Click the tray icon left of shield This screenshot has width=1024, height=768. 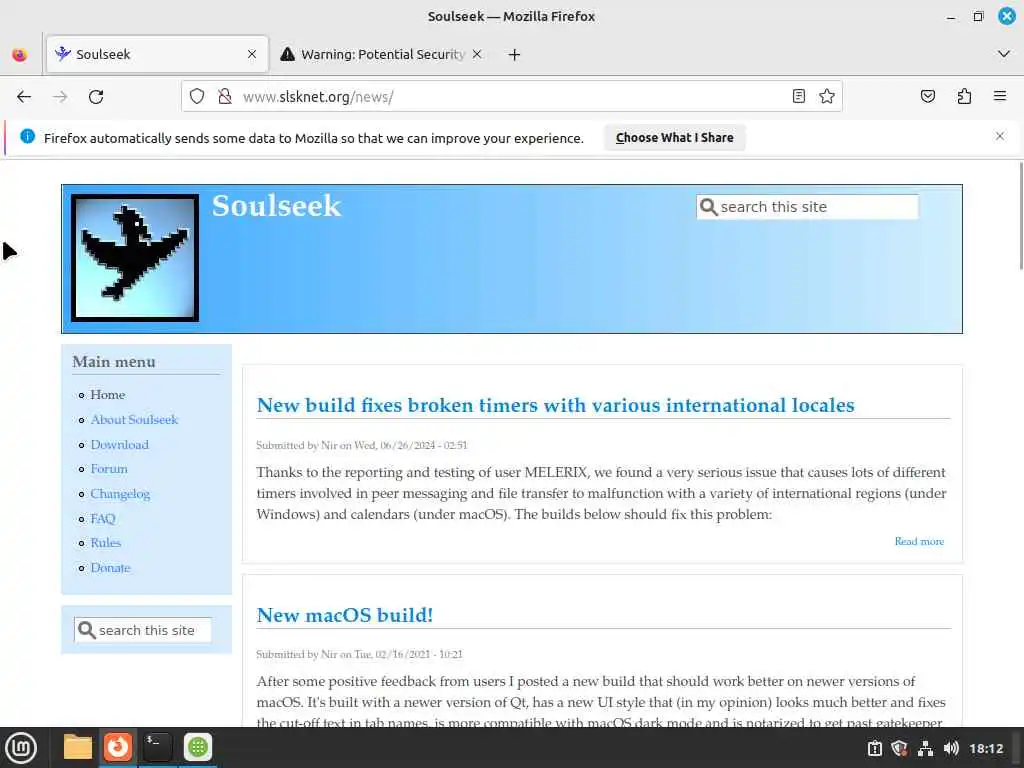point(874,748)
